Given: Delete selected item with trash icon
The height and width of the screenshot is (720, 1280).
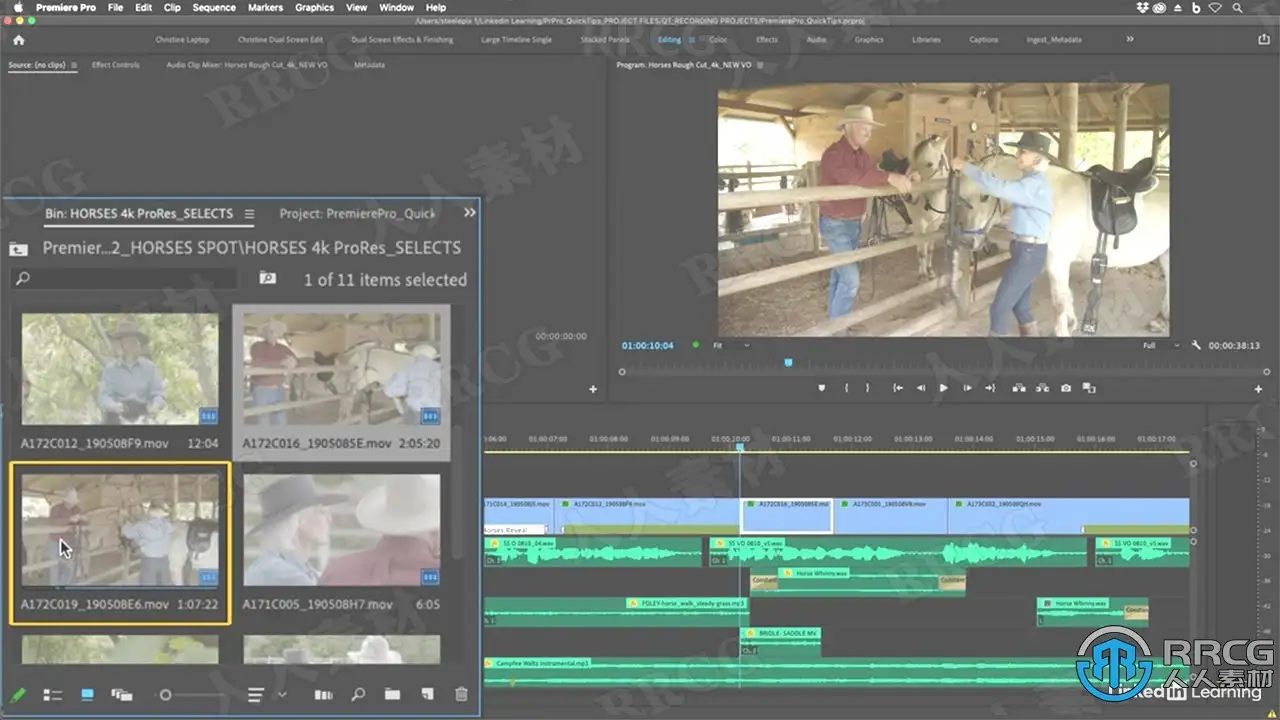Looking at the screenshot, I should click(461, 694).
